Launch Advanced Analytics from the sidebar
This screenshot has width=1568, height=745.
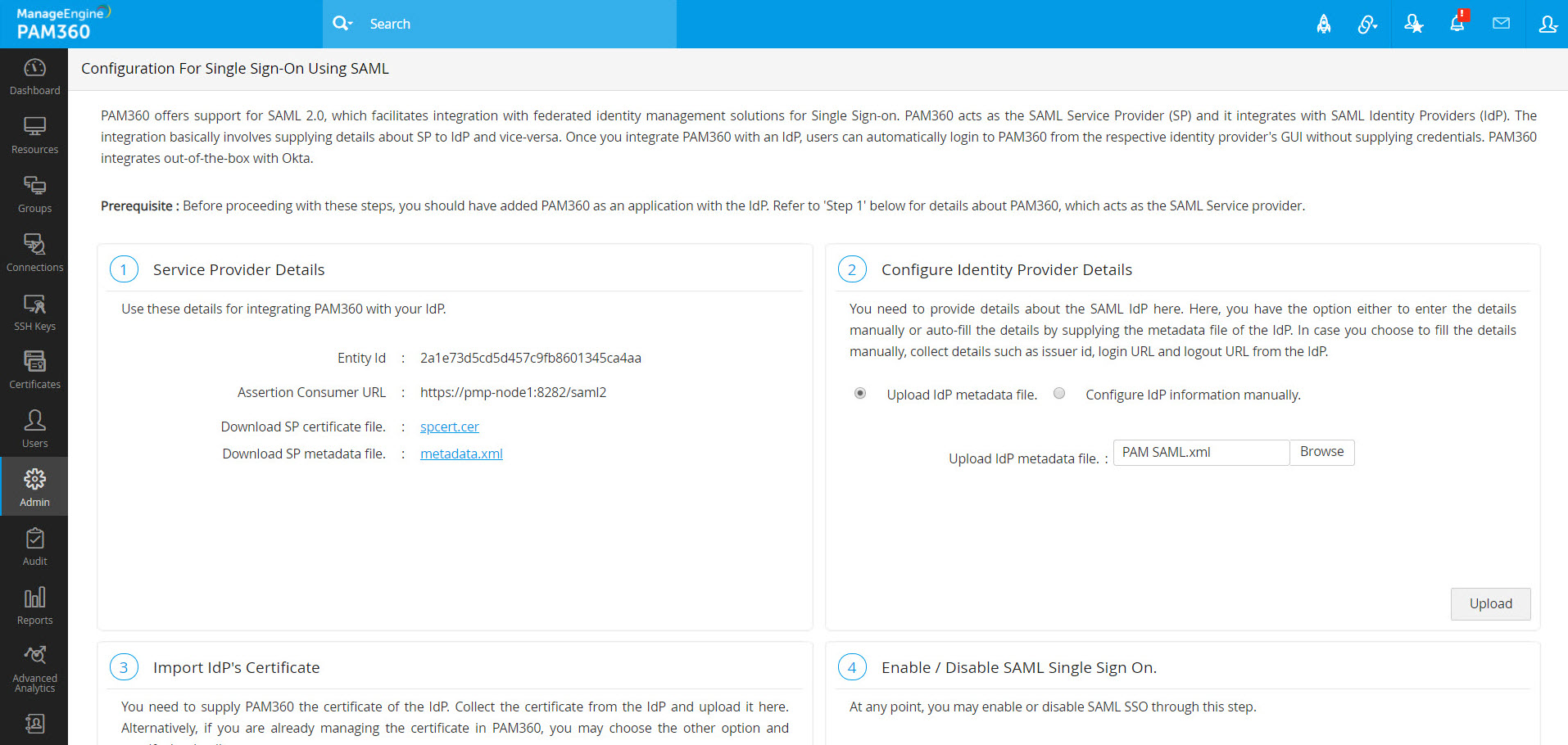(x=34, y=670)
